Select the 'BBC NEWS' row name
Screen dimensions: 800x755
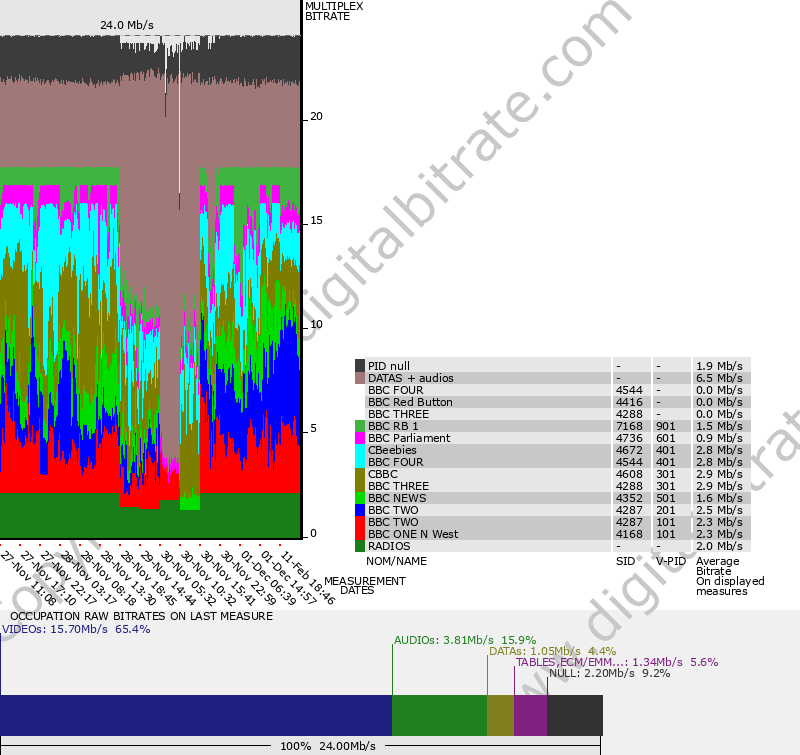click(397, 498)
